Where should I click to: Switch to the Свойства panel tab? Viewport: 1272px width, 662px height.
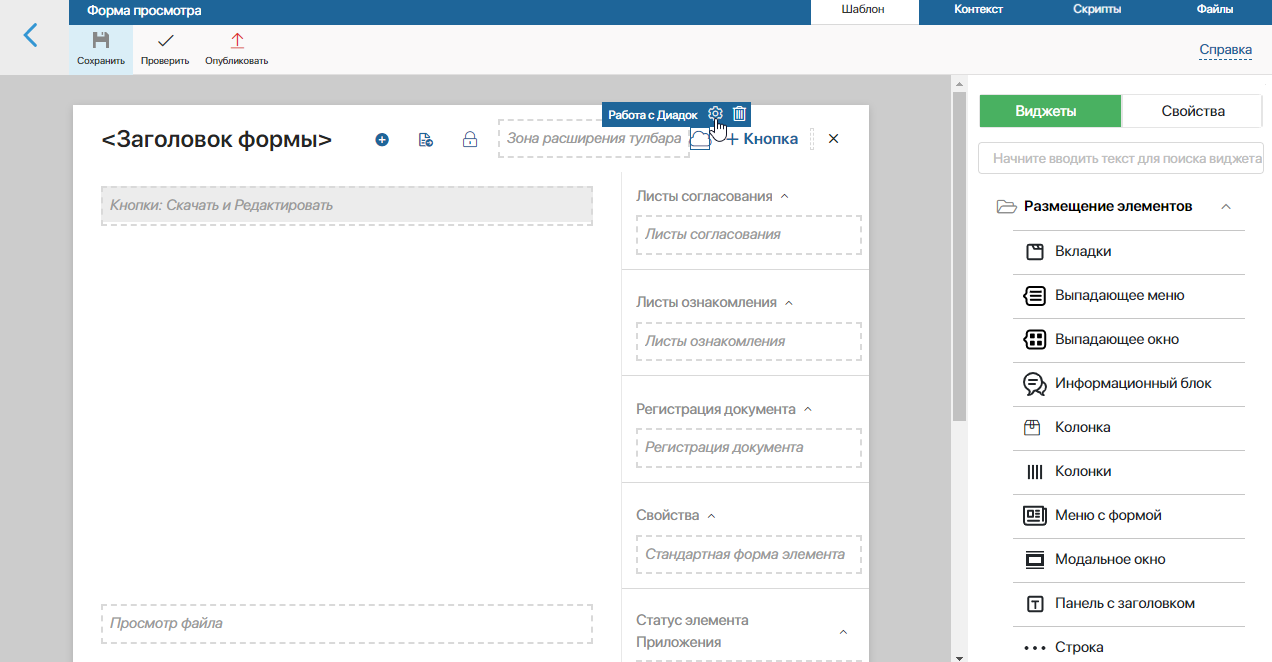click(1192, 111)
